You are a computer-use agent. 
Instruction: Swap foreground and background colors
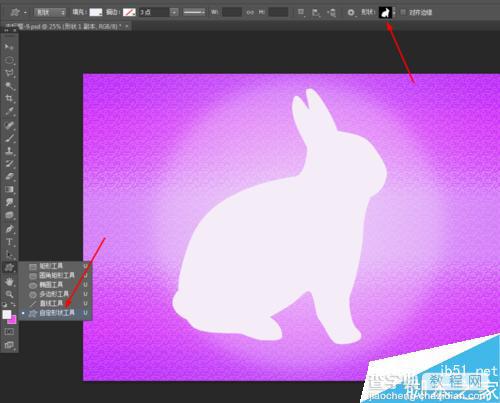[13, 304]
